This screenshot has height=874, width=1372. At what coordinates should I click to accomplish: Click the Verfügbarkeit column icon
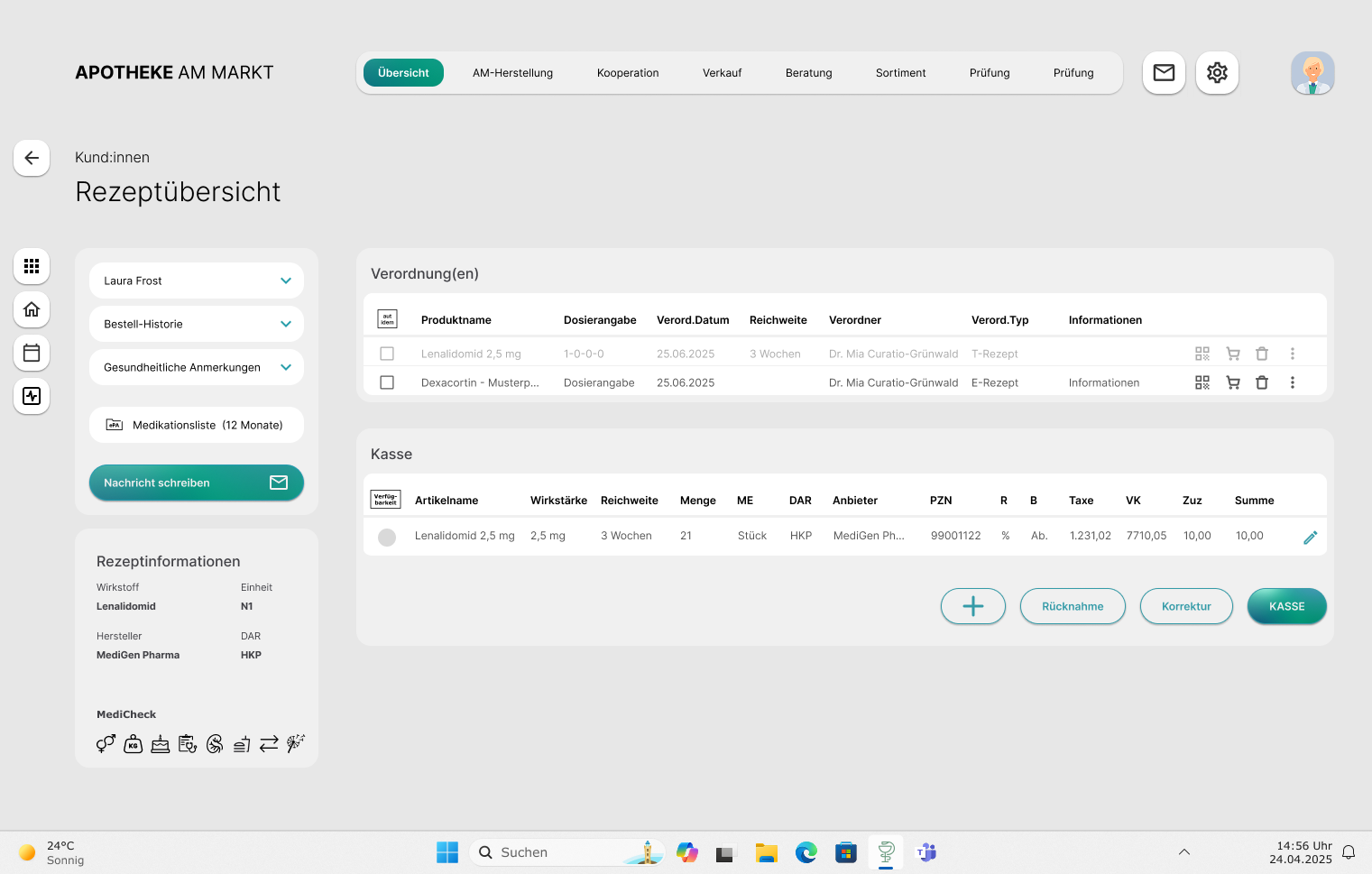[x=386, y=500]
